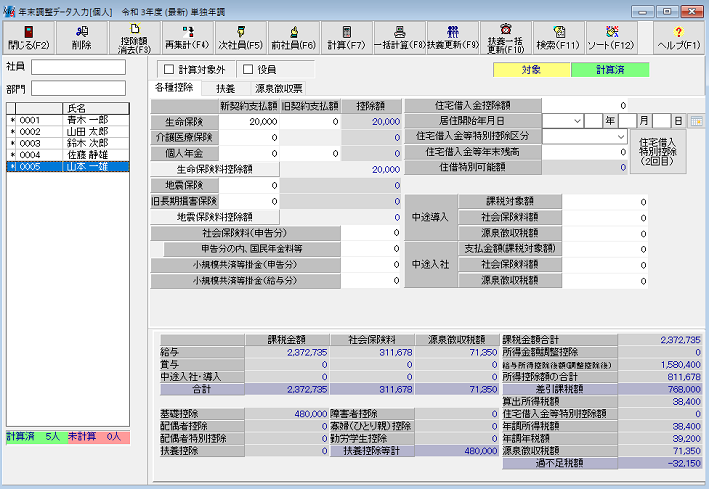Click the 社員 input field
The image size is (709, 489).
point(79,67)
